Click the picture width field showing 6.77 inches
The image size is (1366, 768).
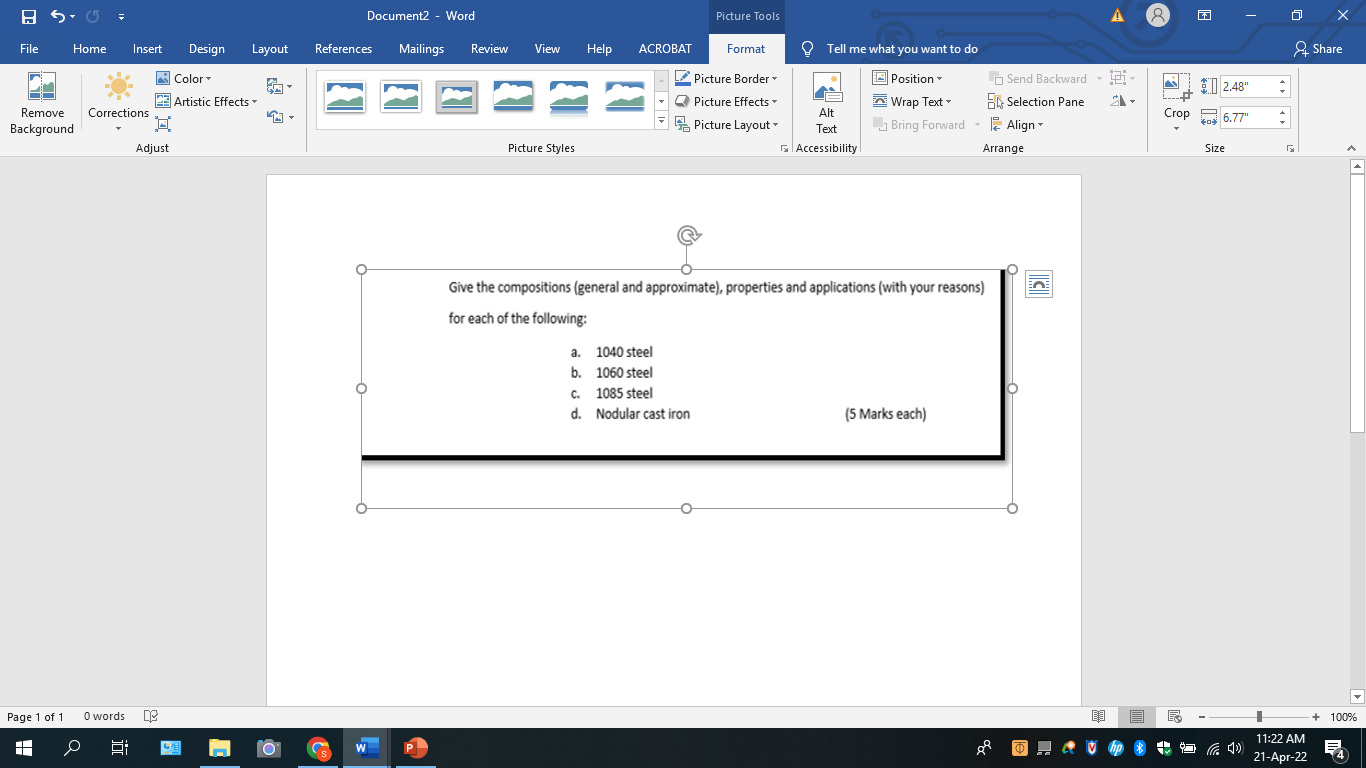click(x=1247, y=117)
